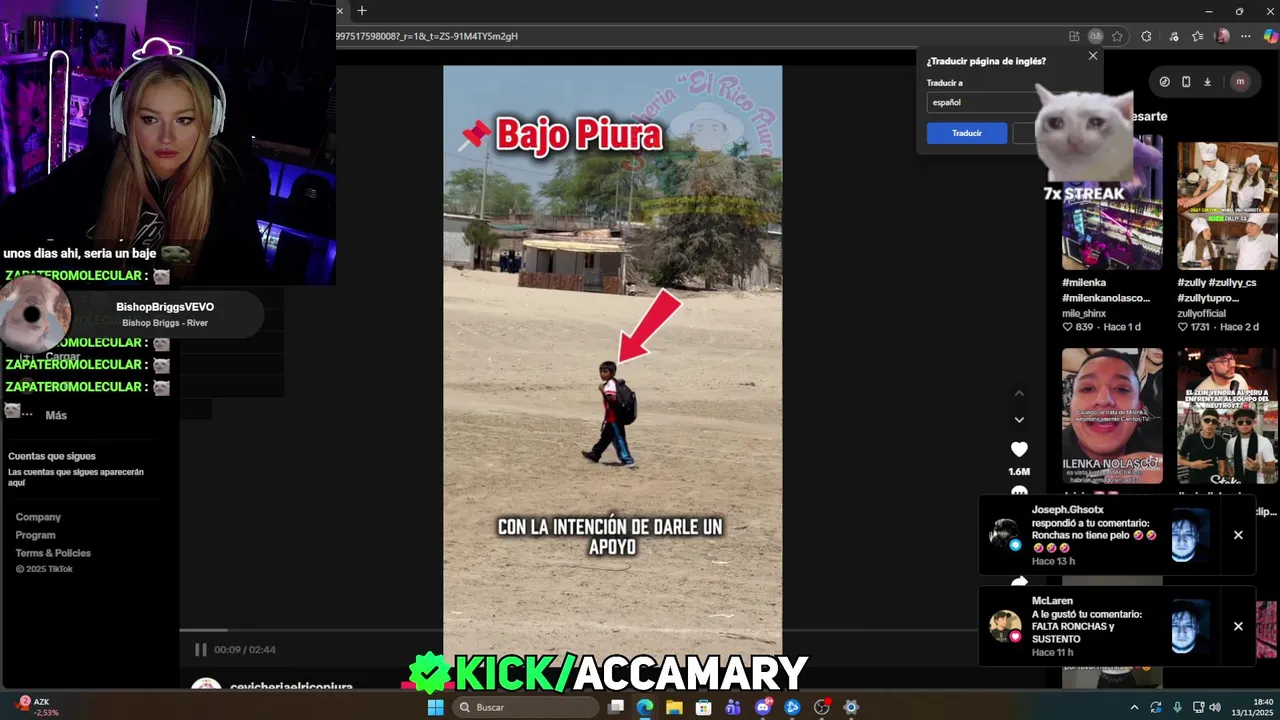Click the TikTok download desktop app icon
Viewport: 1280px width, 720px height.
pos(1207,82)
